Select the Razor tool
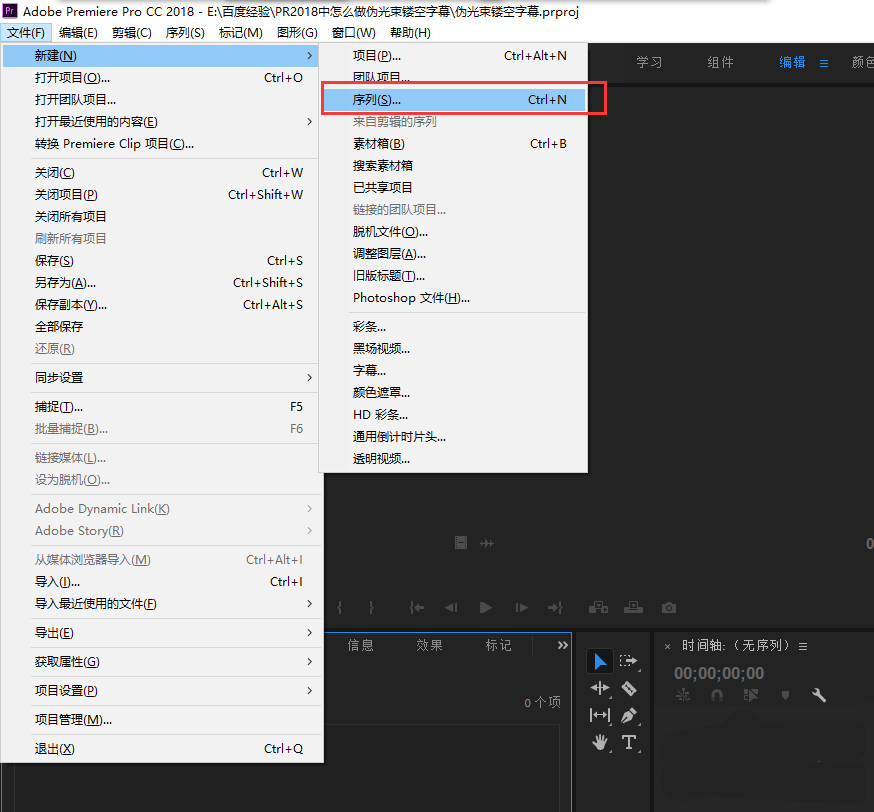 629,689
